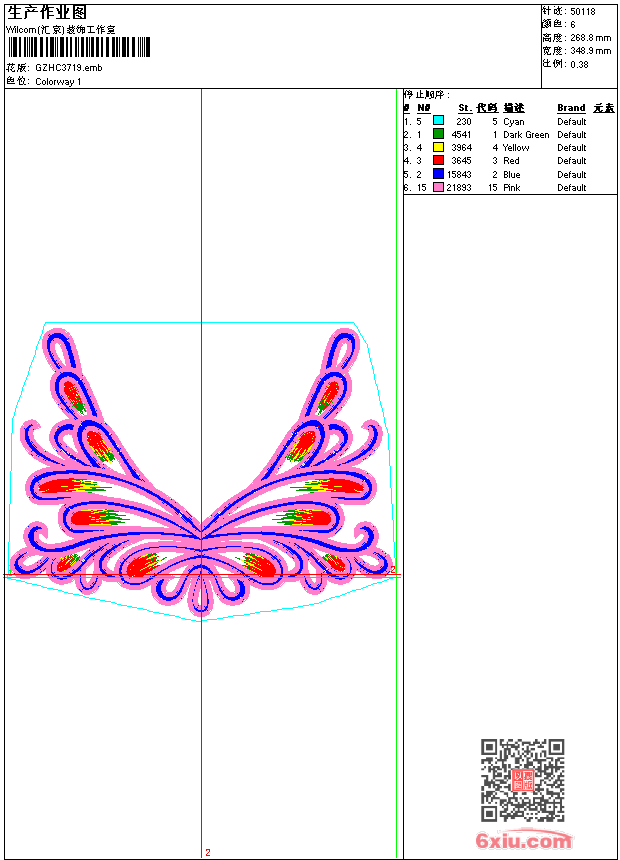Click the Brand column header
Image resolution: width=620 pixels, height=860 pixels.
point(571,108)
